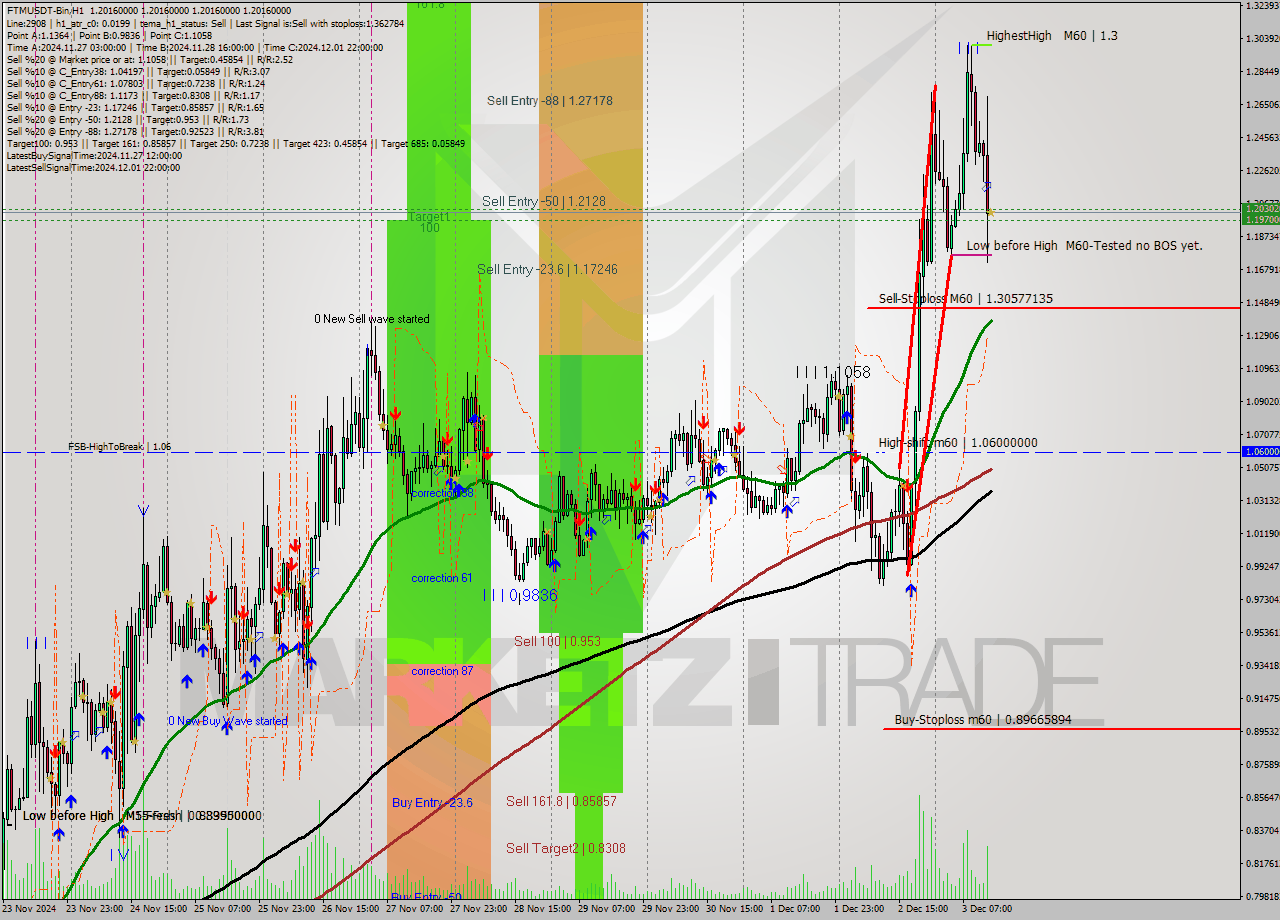
Task: Select the 'correction 87' label
Action: (x=442, y=671)
